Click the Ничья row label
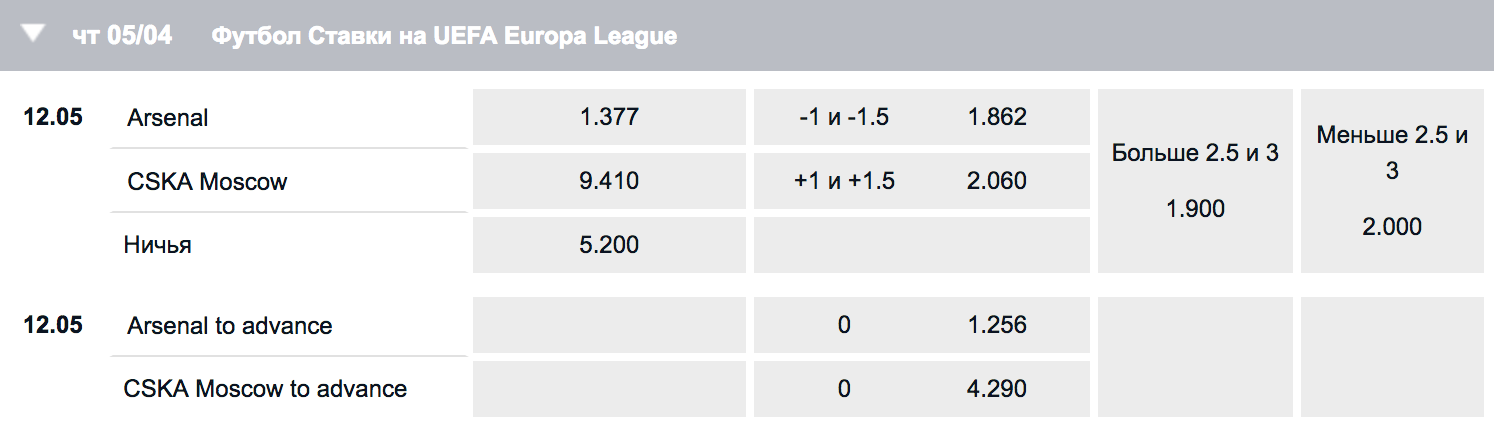This screenshot has height=434, width=1494. 158,245
